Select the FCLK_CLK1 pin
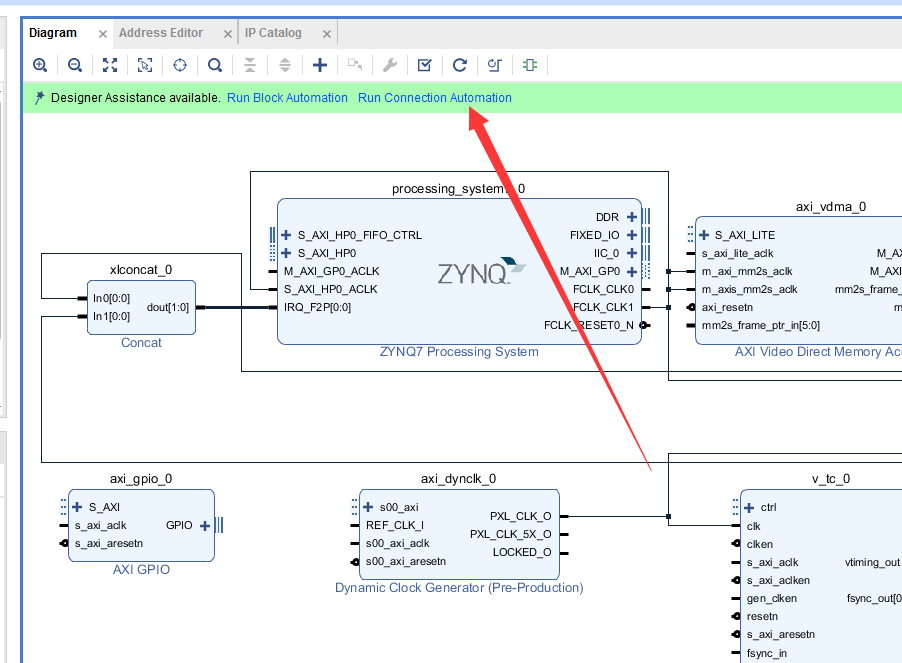The width and height of the screenshot is (902, 663). [603, 307]
